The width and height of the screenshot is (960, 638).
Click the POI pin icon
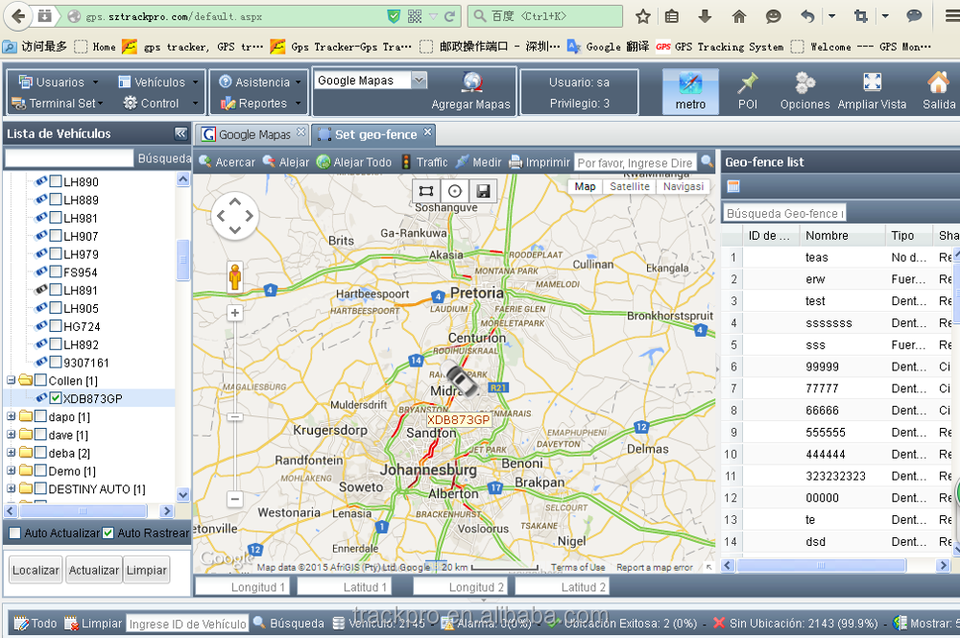[x=747, y=84]
